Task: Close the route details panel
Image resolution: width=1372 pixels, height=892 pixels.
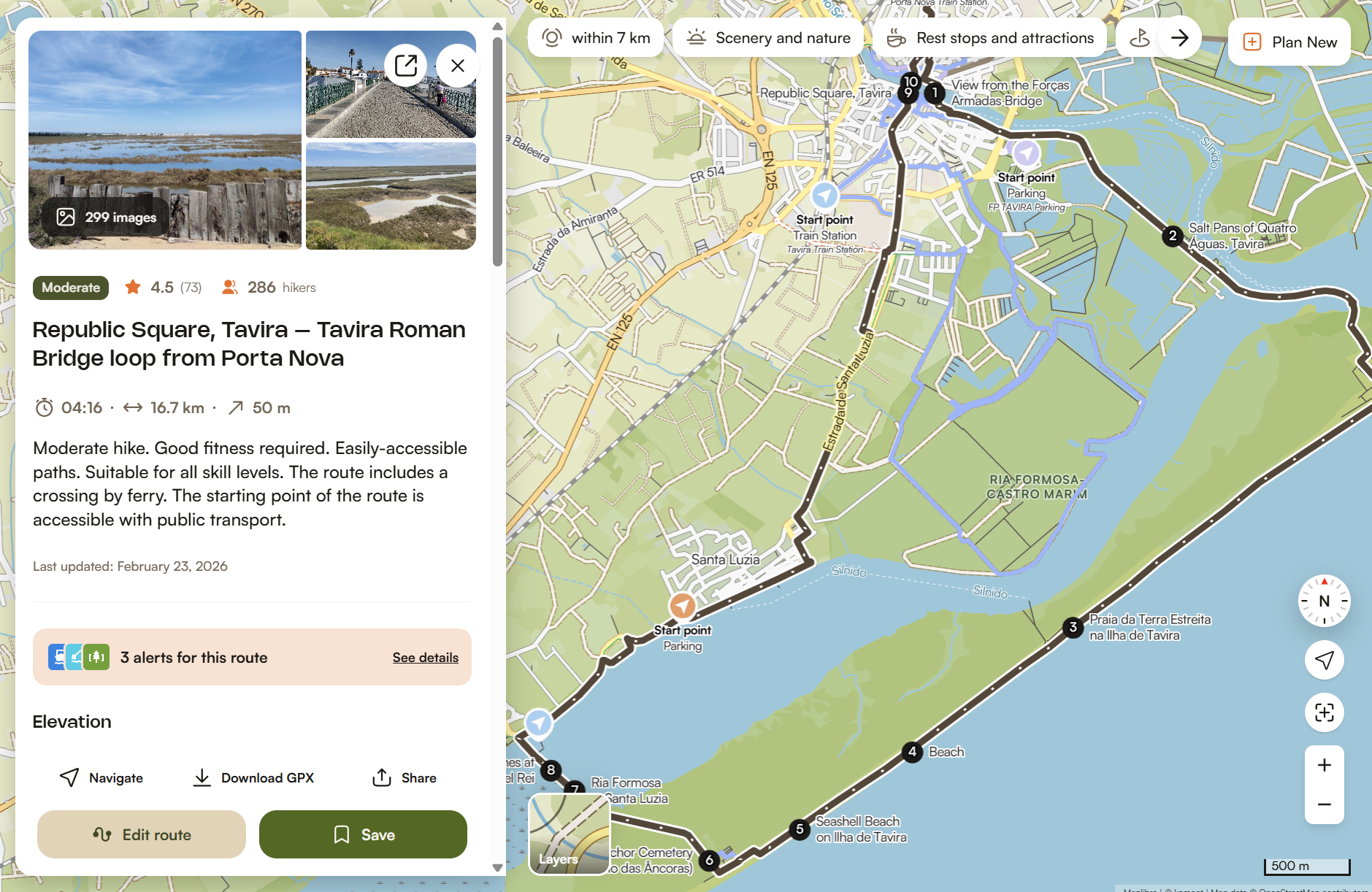Action: pyautogui.click(x=458, y=66)
